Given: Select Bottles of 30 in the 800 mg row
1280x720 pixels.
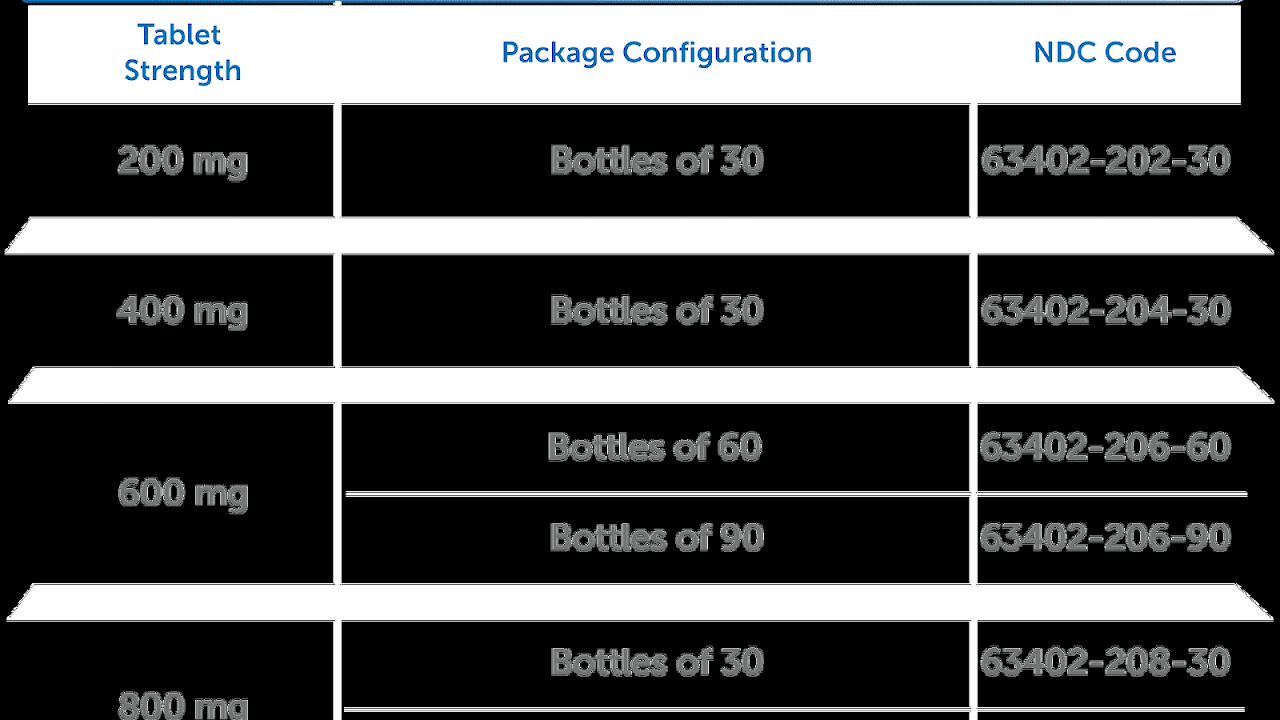Looking at the screenshot, I should (x=656, y=662).
